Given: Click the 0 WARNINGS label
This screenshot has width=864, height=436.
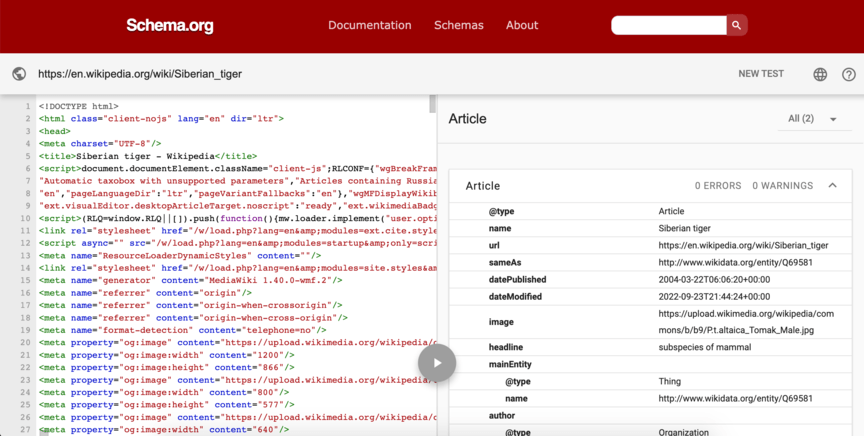Looking at the screenshot, I should click(x=782, y=186).
